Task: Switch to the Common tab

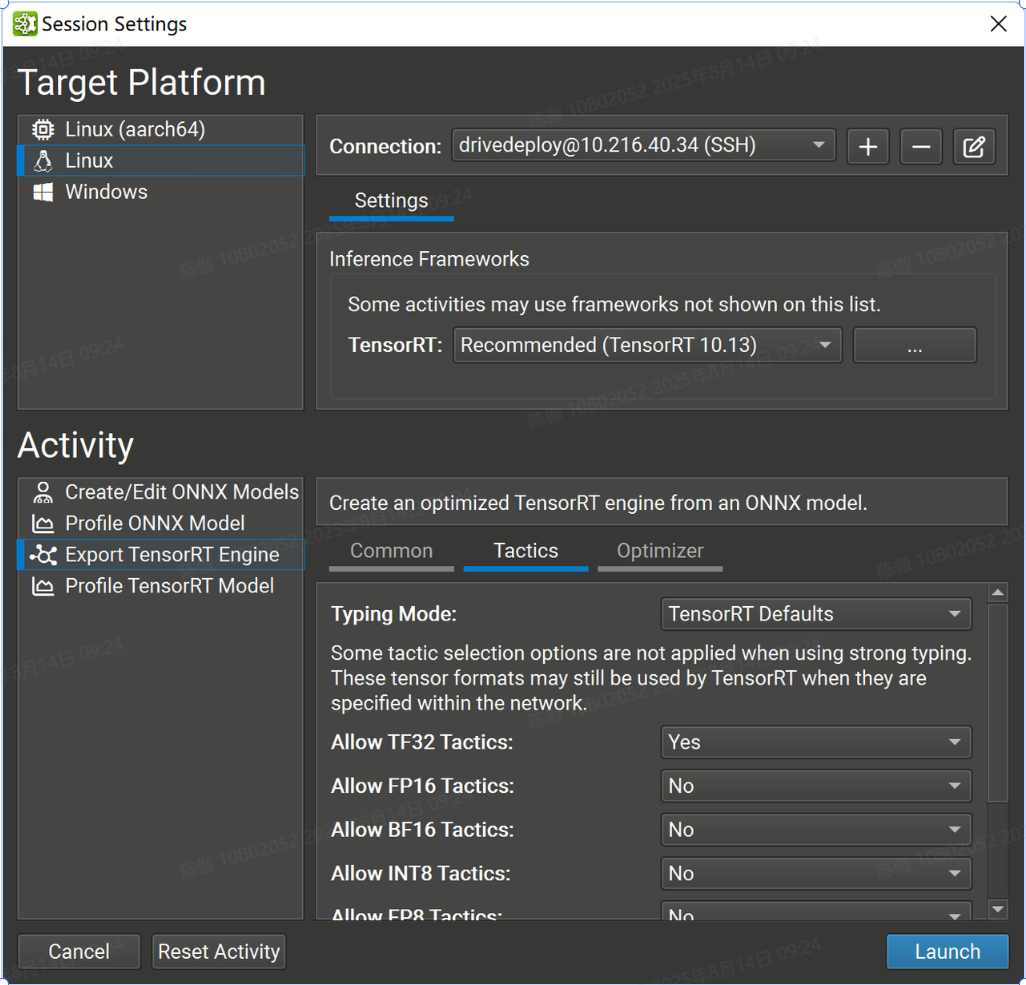Action: pos(391,552)
